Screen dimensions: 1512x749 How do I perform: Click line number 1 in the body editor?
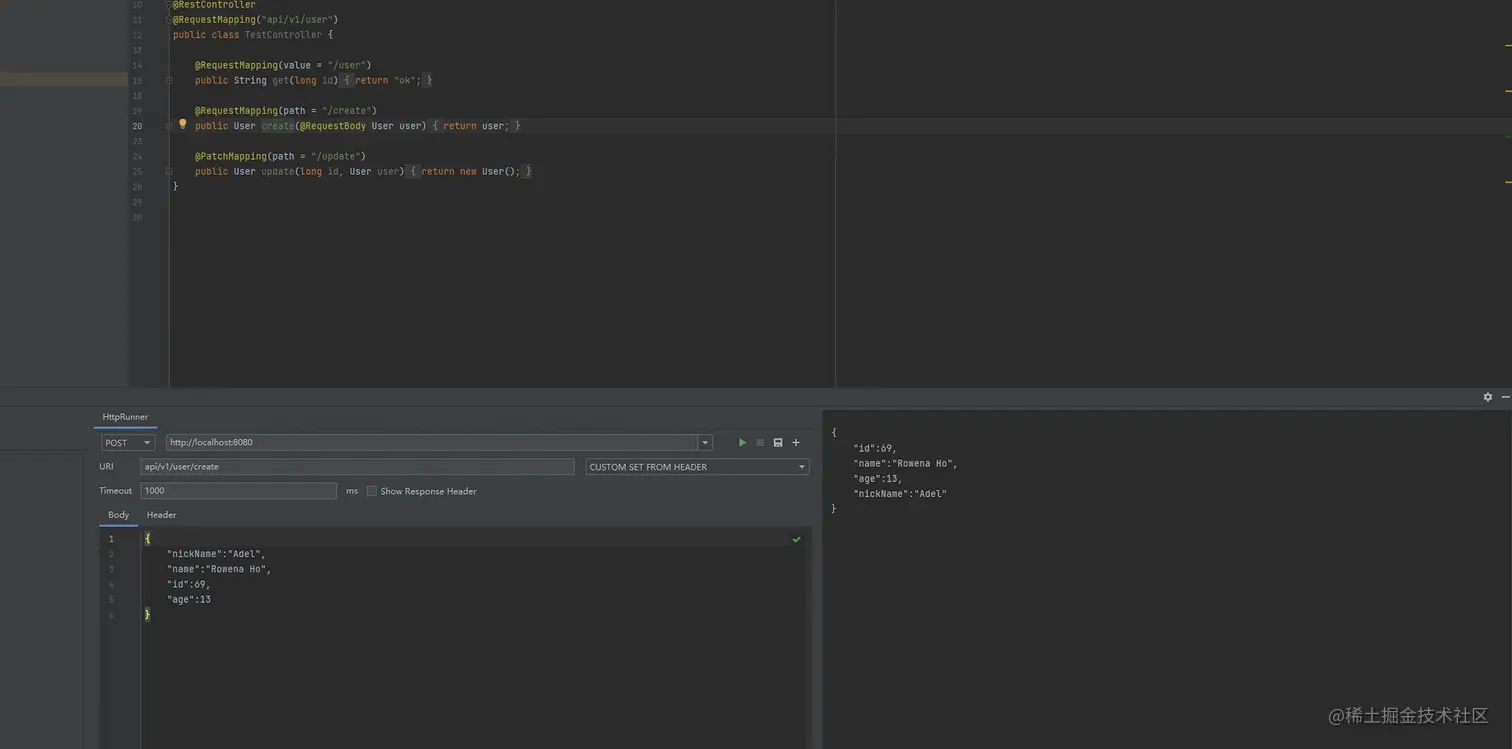click(x=111, y=539)
